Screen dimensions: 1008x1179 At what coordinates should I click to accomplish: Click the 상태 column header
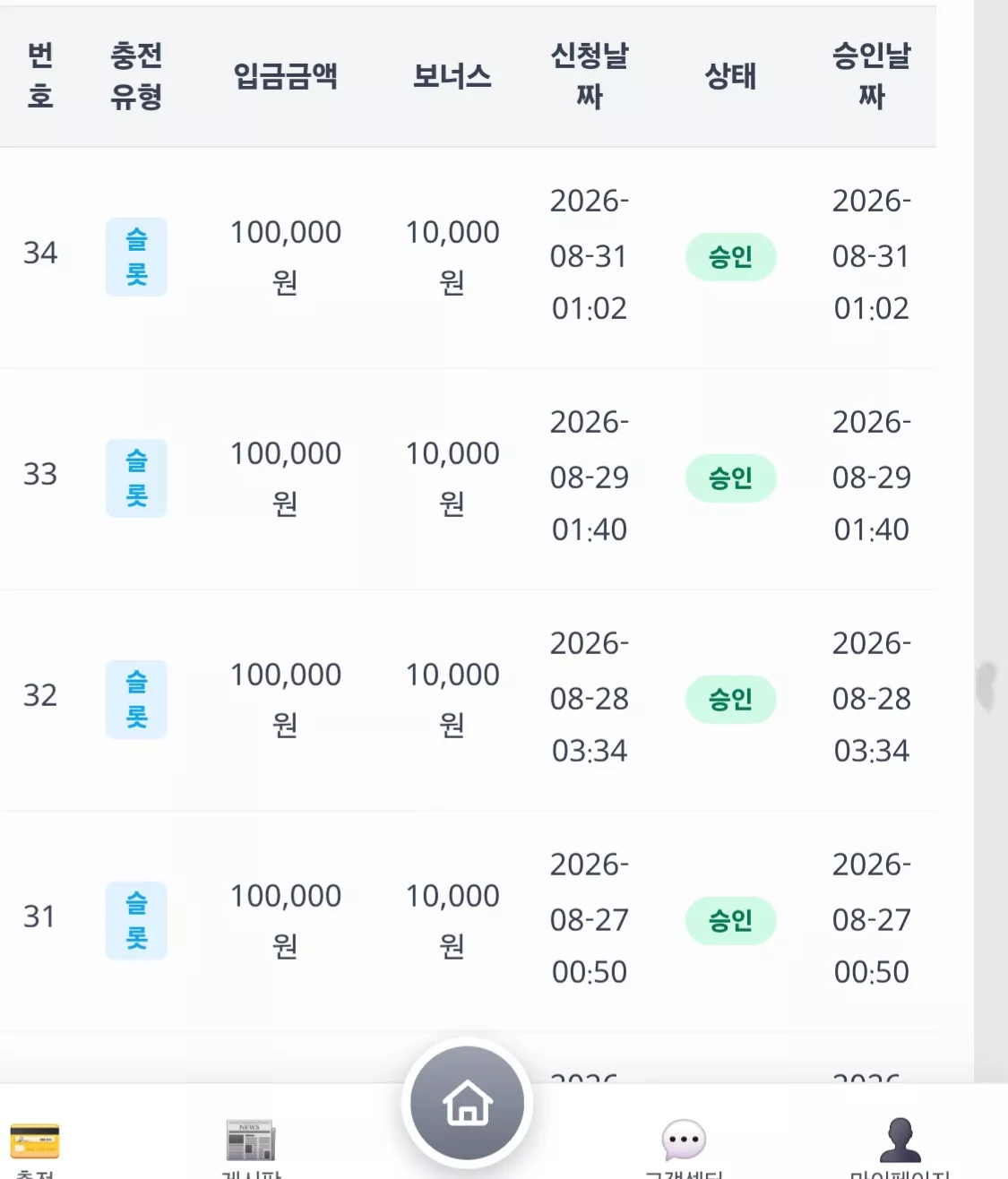(730, 76)
